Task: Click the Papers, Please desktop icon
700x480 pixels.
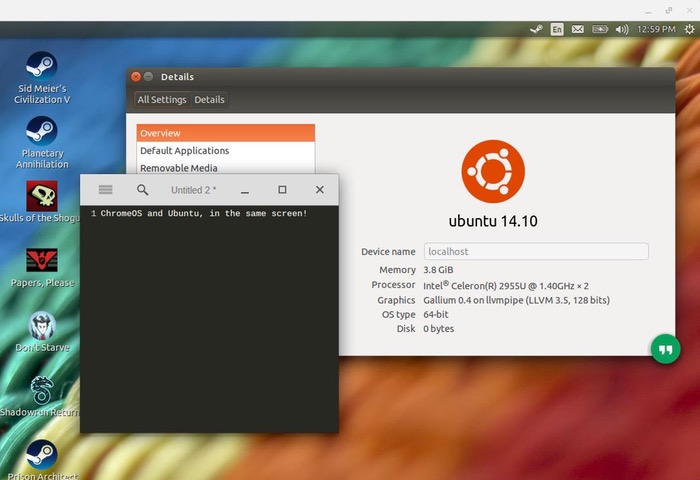Action: point(41,260)
